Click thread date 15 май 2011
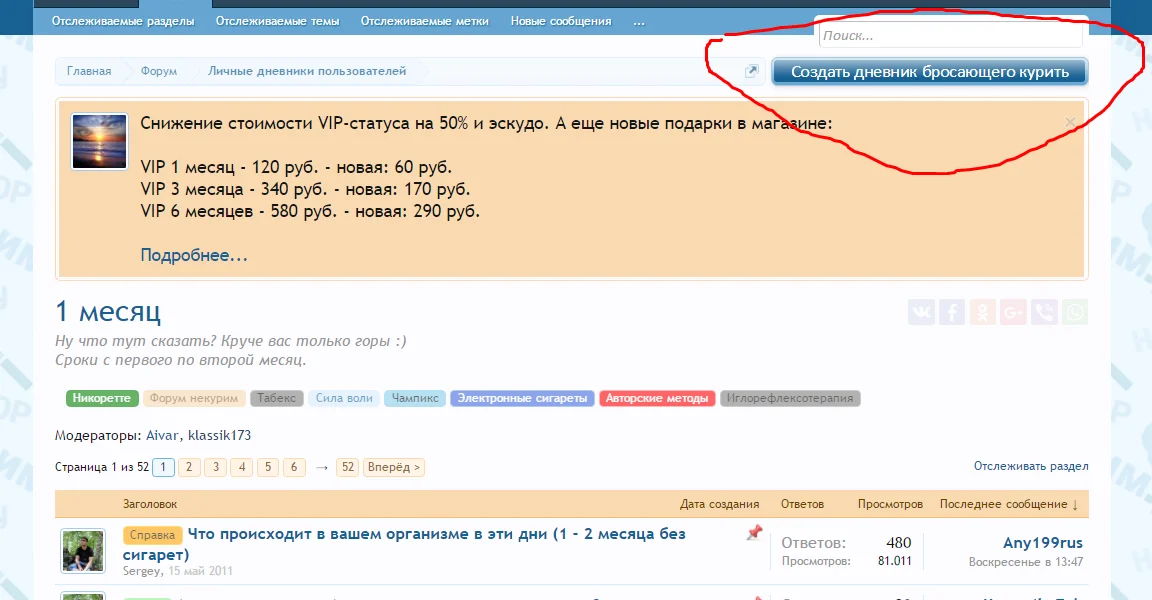The width and height of the screenshot is (1152, 600). click(x=201, y=571)
